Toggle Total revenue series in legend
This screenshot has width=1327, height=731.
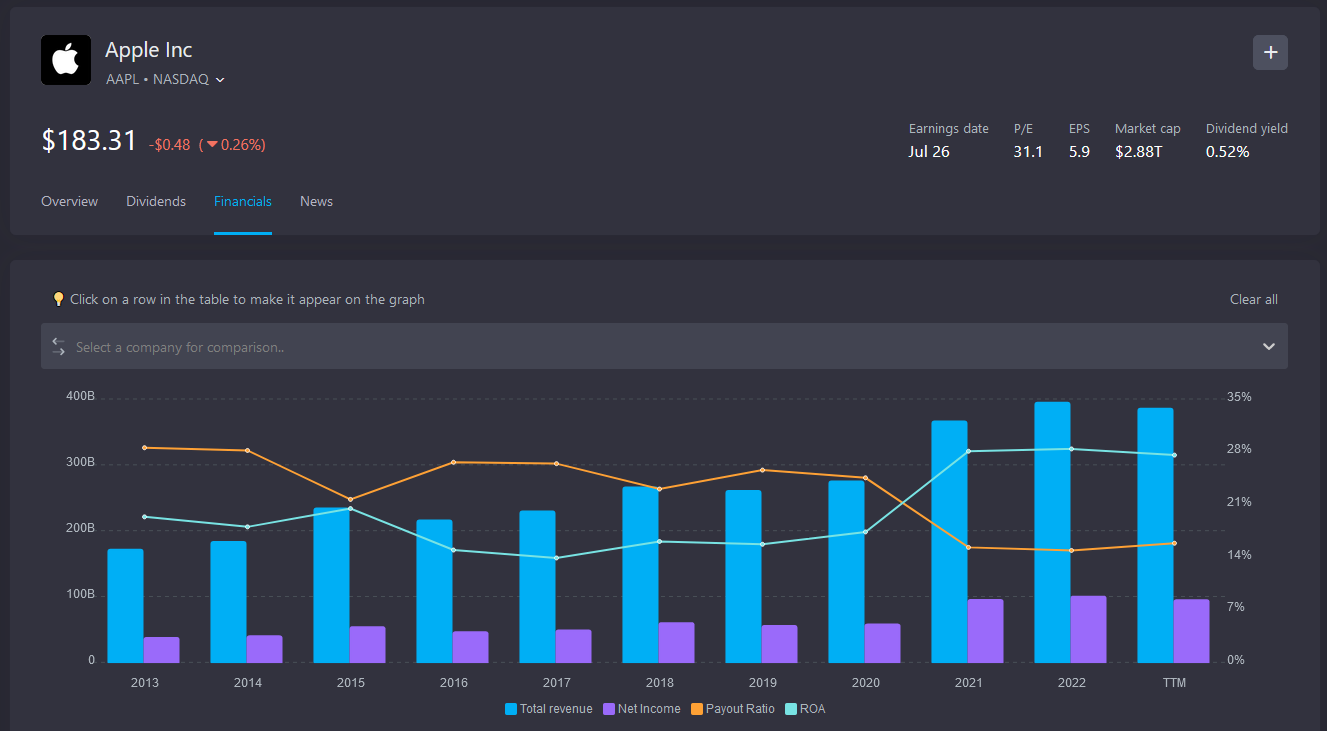(x=549, y=709)
